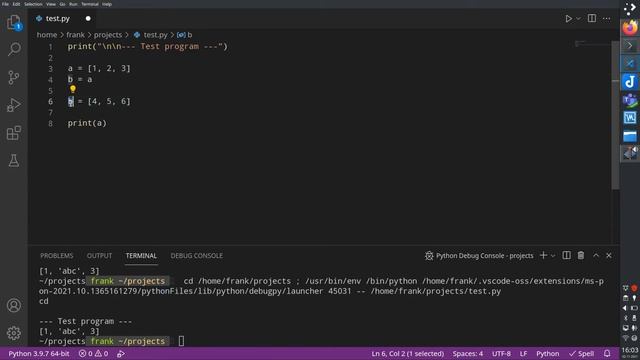Screen dimensions: 640x360
Task: Add a new terminal with plus icon
Action: 543,256
